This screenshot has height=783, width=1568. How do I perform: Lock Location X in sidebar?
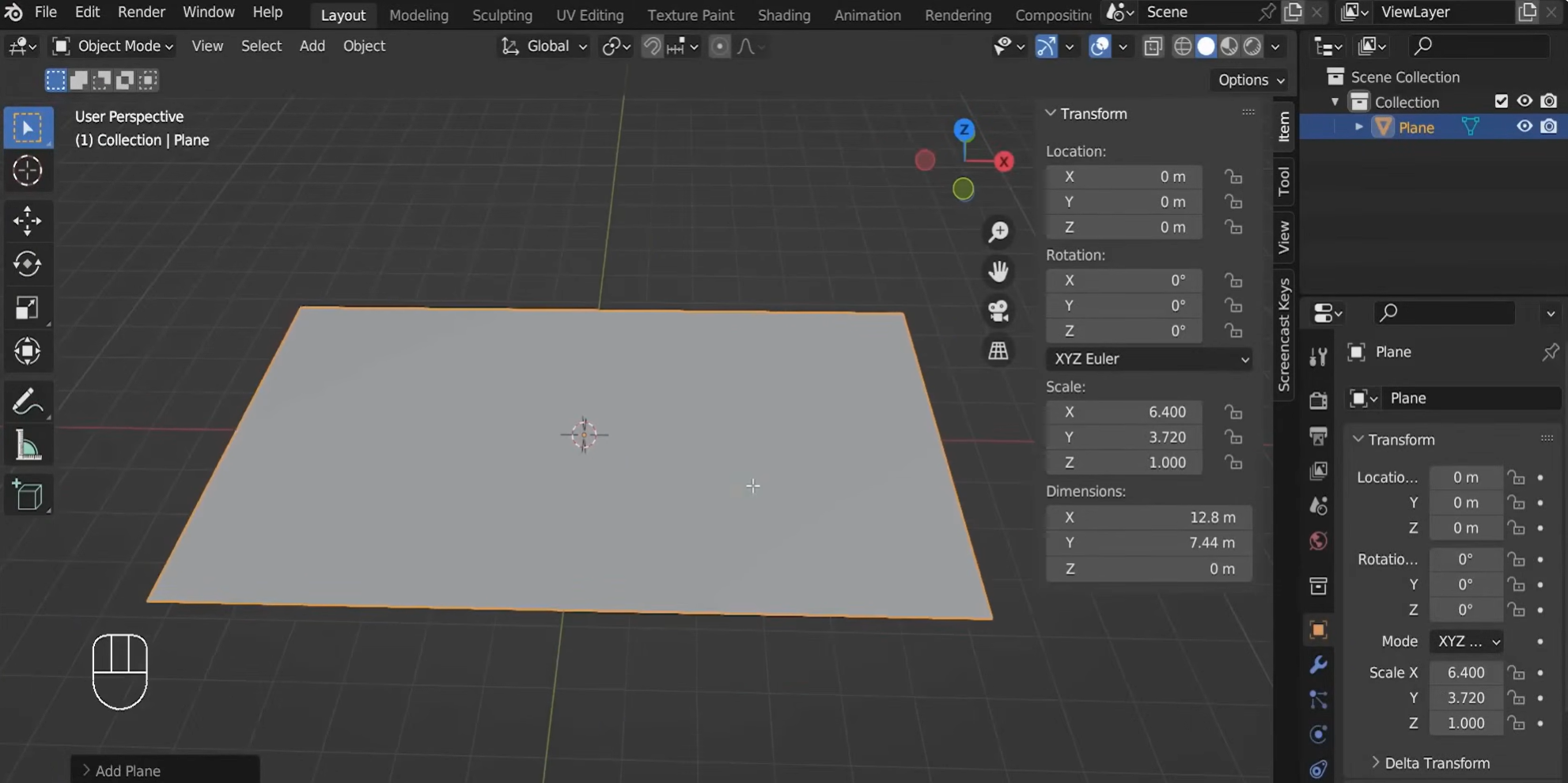click(x=1233, y=176)
